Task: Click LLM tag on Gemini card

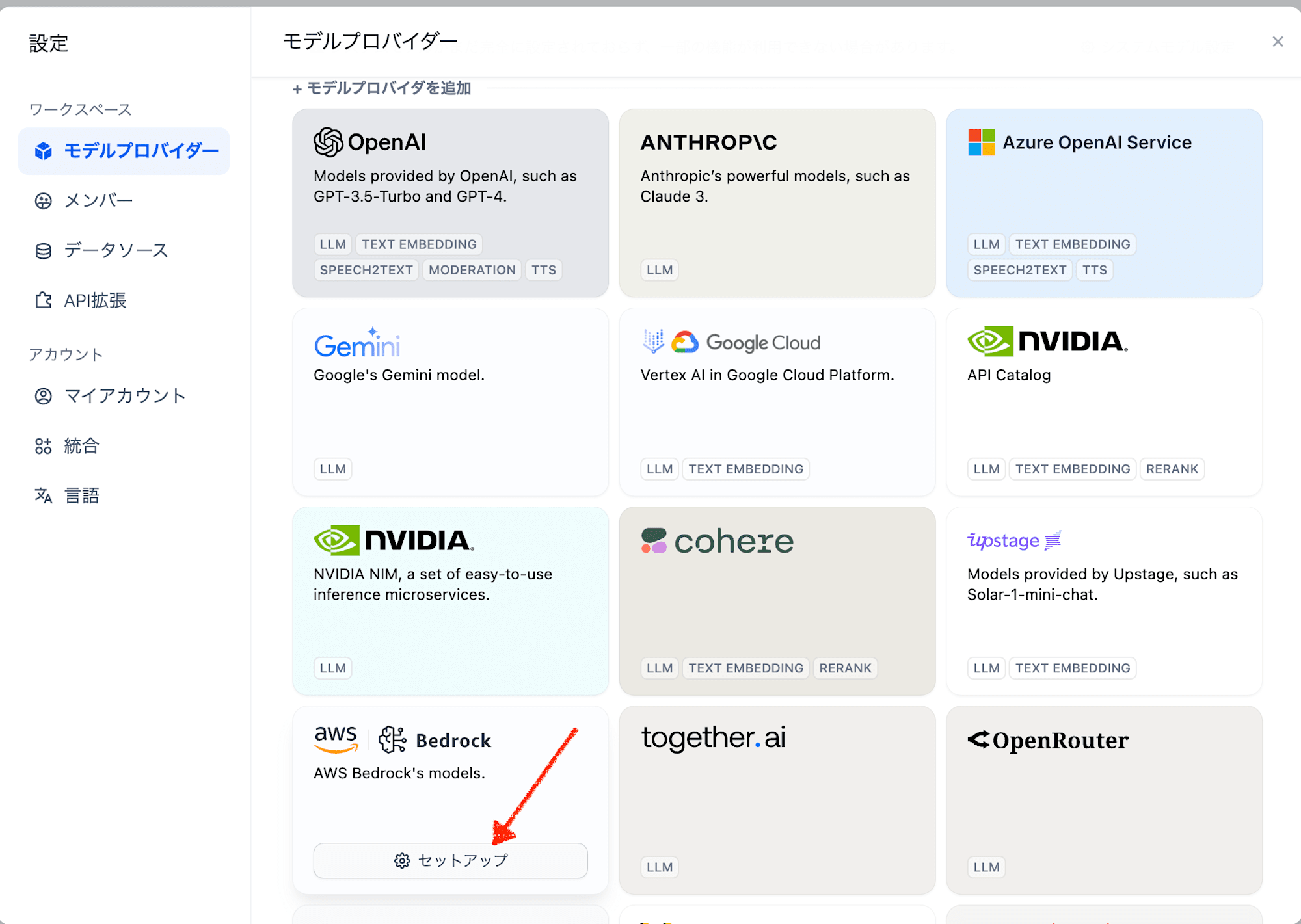Action: [333, 469]
